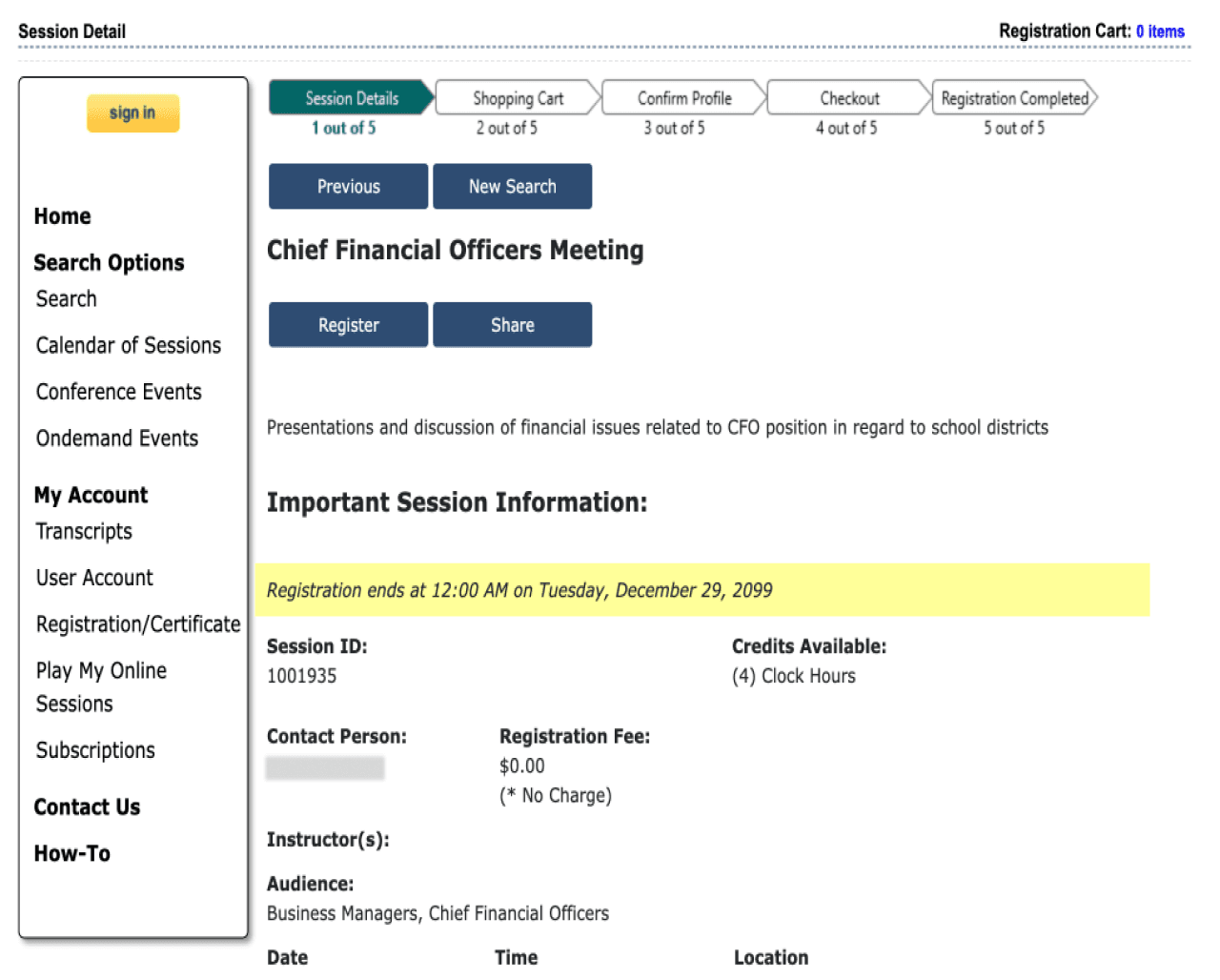1220x980 pixels.
Task: Open My Account heading
Action: tap(91, 496)
